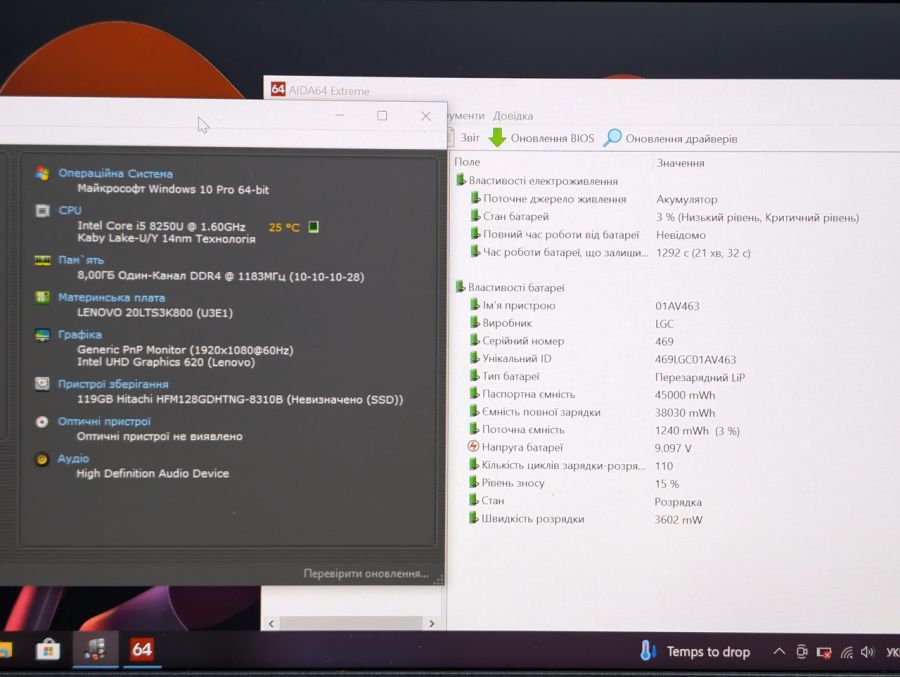The width and height of the screenshot is (900, 677).
Task: Open the Аудіо section link
Action: pos(73,458)
